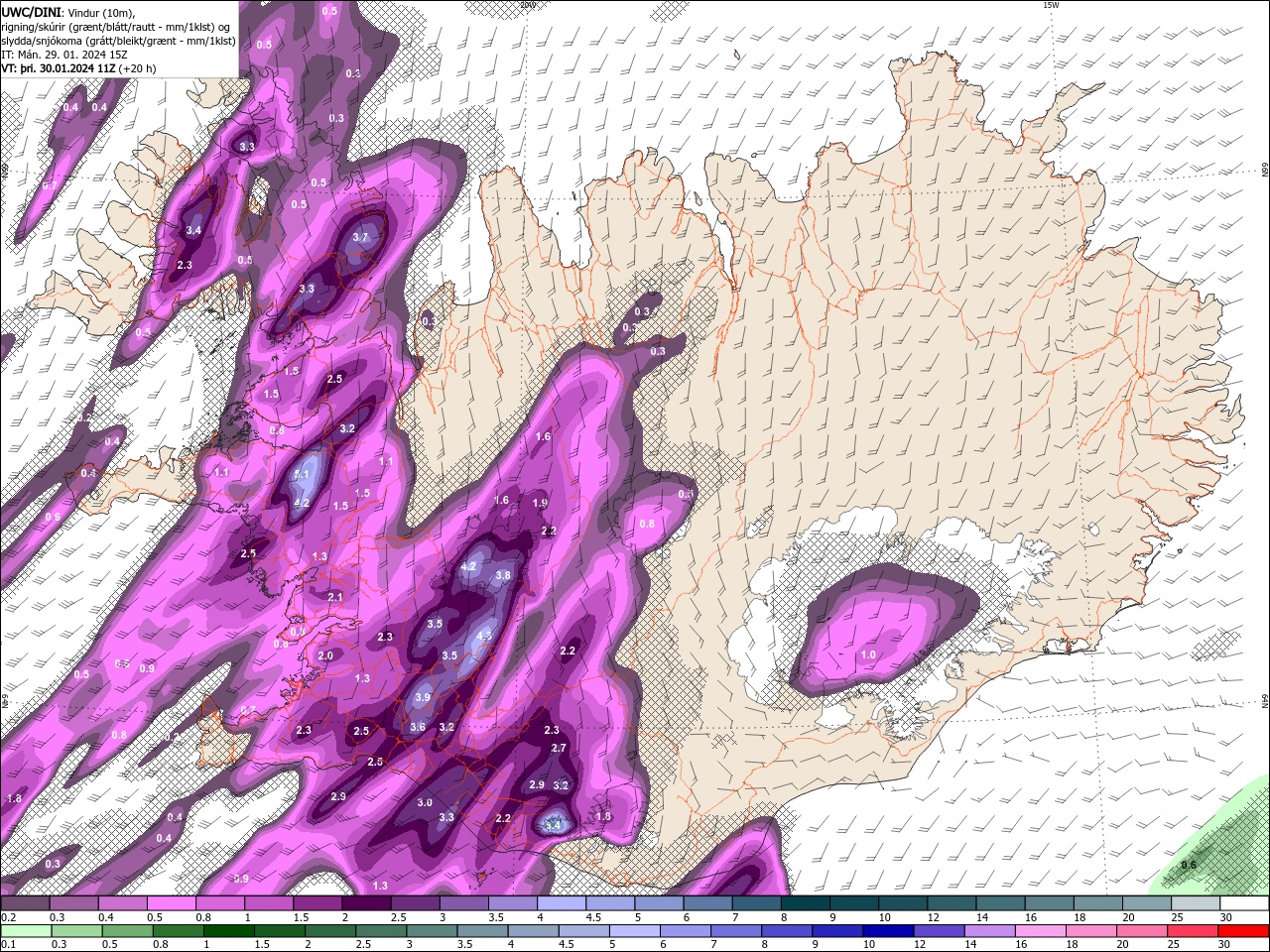
Task: Pick the bright red swatch ending the rain legend
Action: [x=1243, y=930]
